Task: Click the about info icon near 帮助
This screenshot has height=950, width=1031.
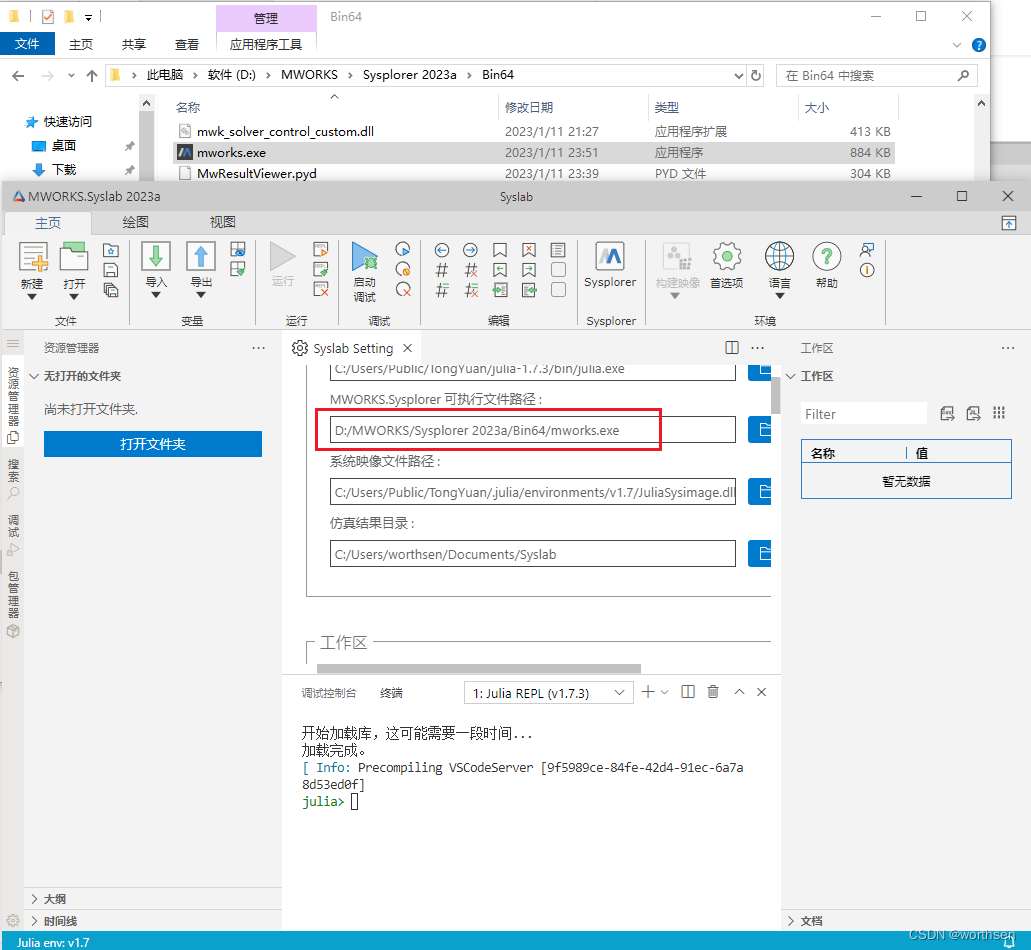Action: click(867, 270)
